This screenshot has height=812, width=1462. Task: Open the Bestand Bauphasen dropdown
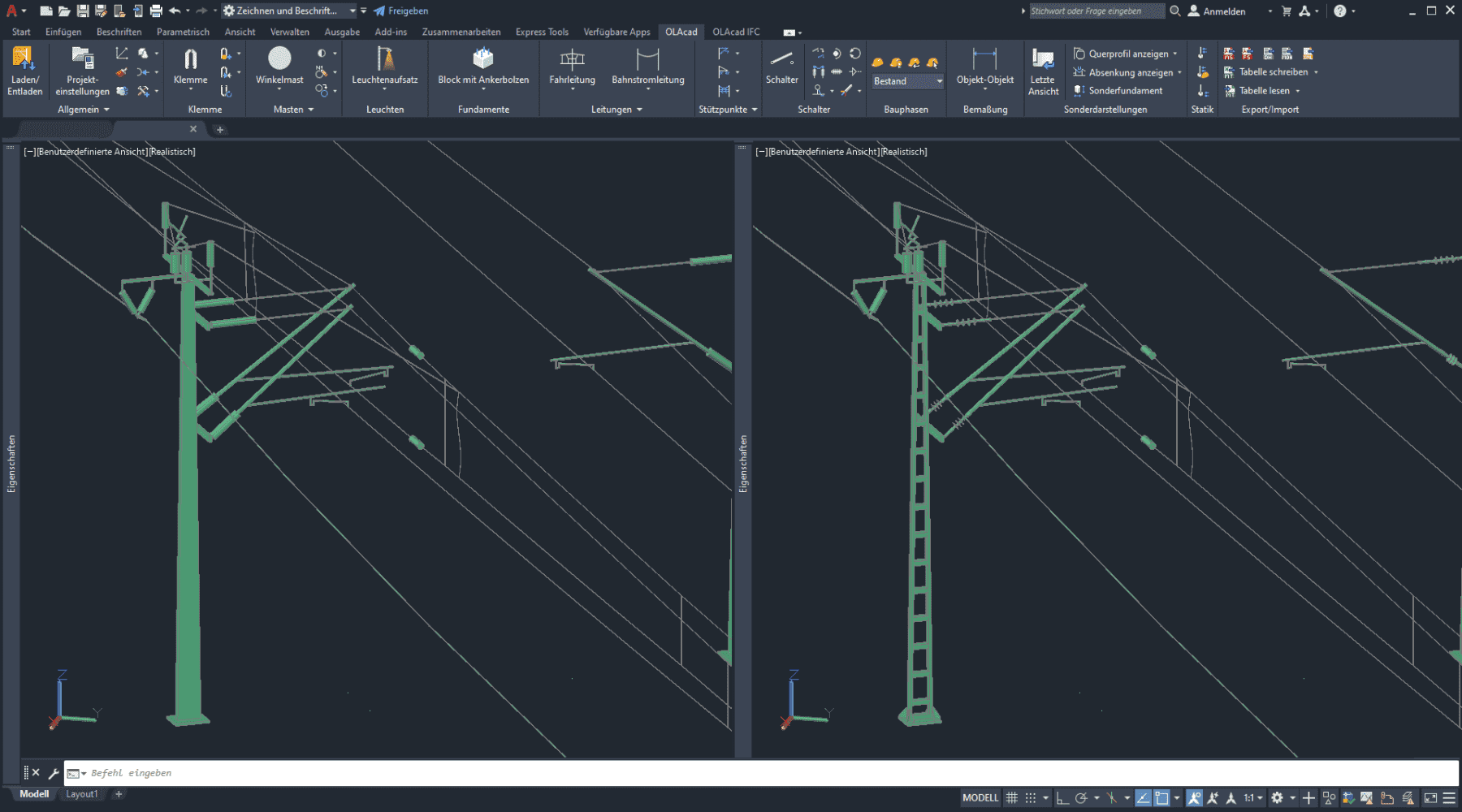940,81
